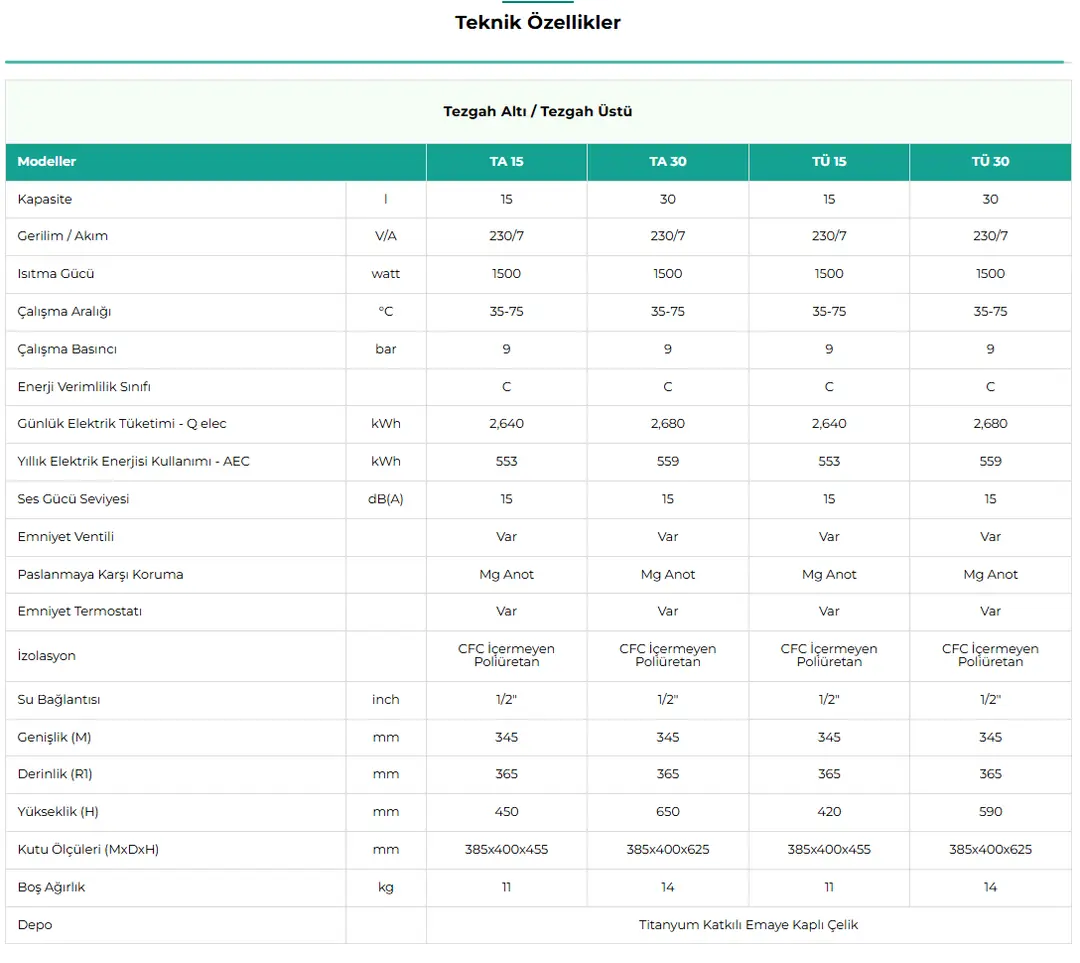Viewport: 1080px width, 963px height.
Task: Select the 650 height value for TA 30
Action: coord(667,811)
